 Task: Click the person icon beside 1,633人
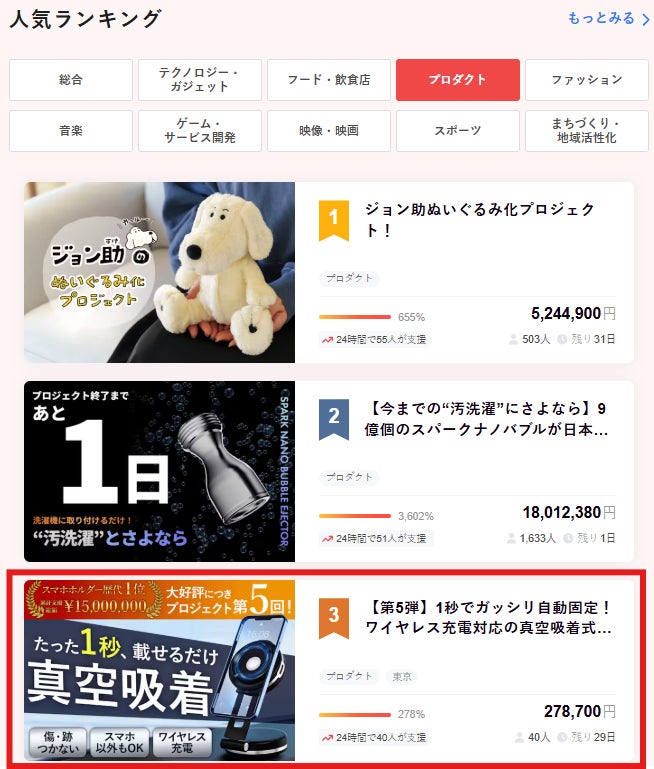pyautogui.click(x=511, y=538)
